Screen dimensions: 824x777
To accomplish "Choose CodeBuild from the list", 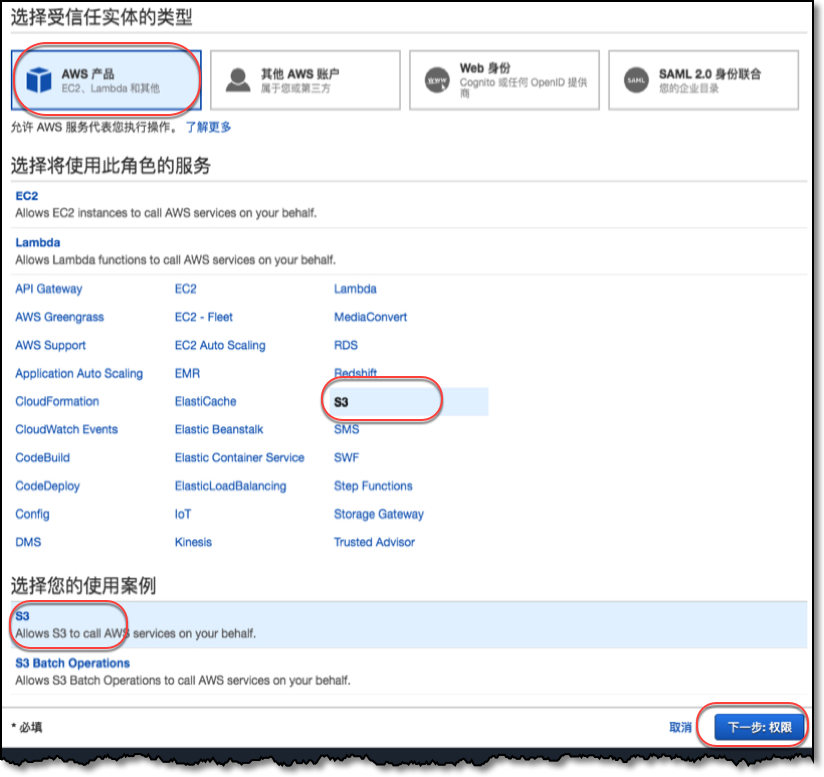I will pyautogui.click(x=43, y=458).
